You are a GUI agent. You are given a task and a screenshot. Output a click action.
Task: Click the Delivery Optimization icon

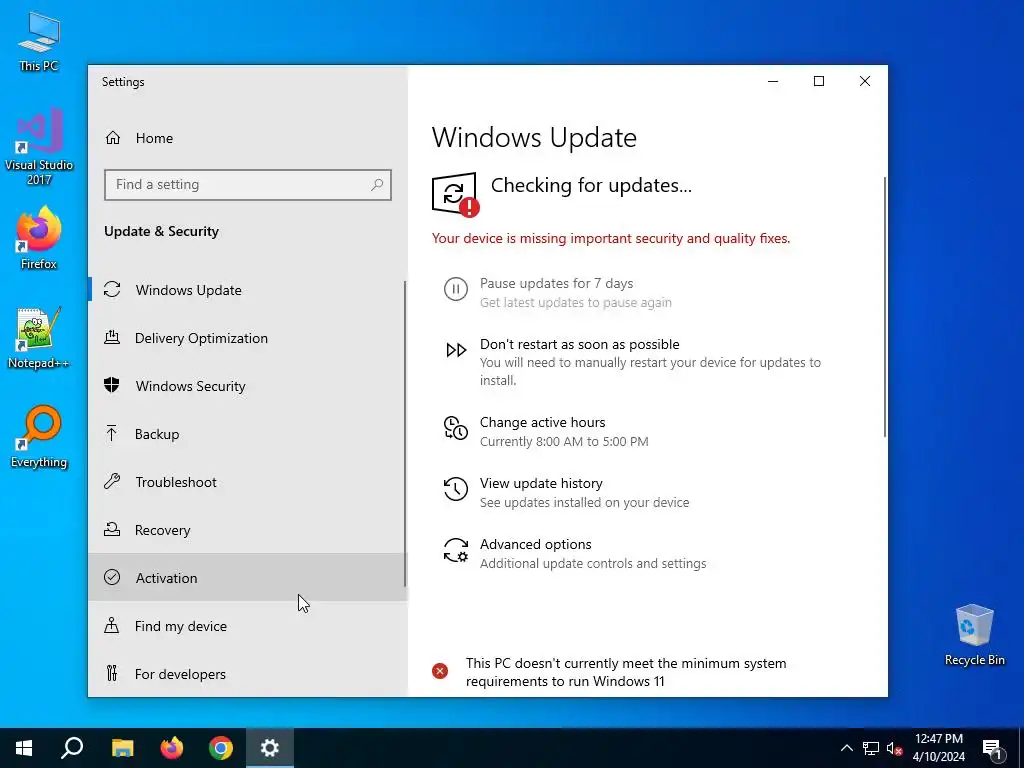click(x=112, y=338)
